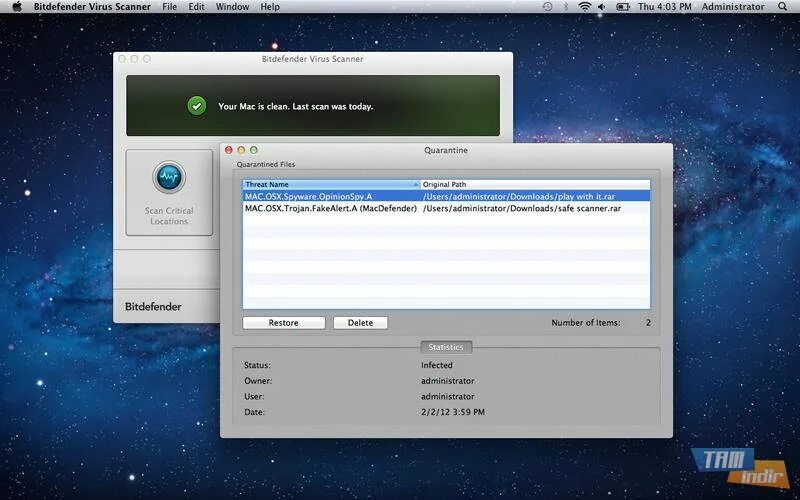
Task: Open Spotlight search magnifier
Action: [783, 7]
